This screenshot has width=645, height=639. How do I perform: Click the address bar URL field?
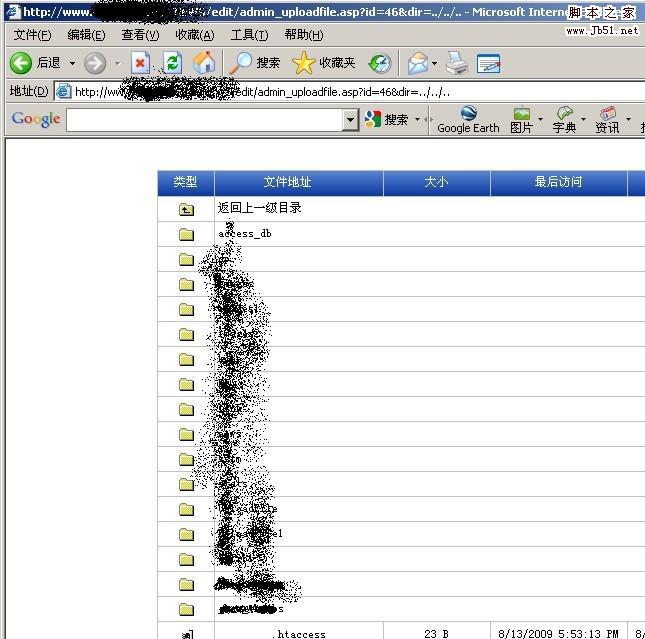click(x=350, y=91)
